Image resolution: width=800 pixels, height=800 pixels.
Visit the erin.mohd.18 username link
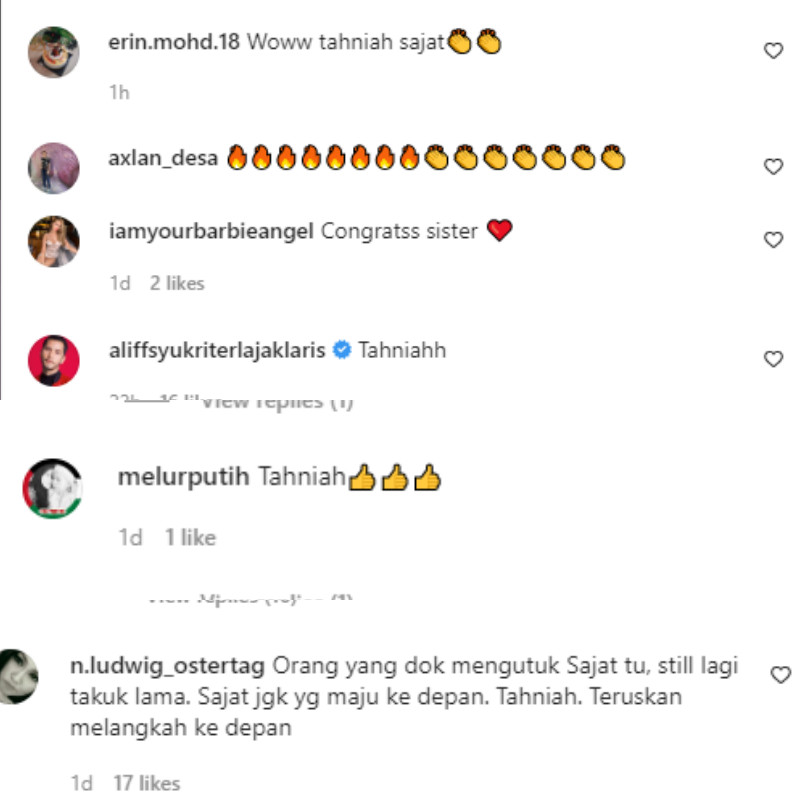[x=174, y=42]
